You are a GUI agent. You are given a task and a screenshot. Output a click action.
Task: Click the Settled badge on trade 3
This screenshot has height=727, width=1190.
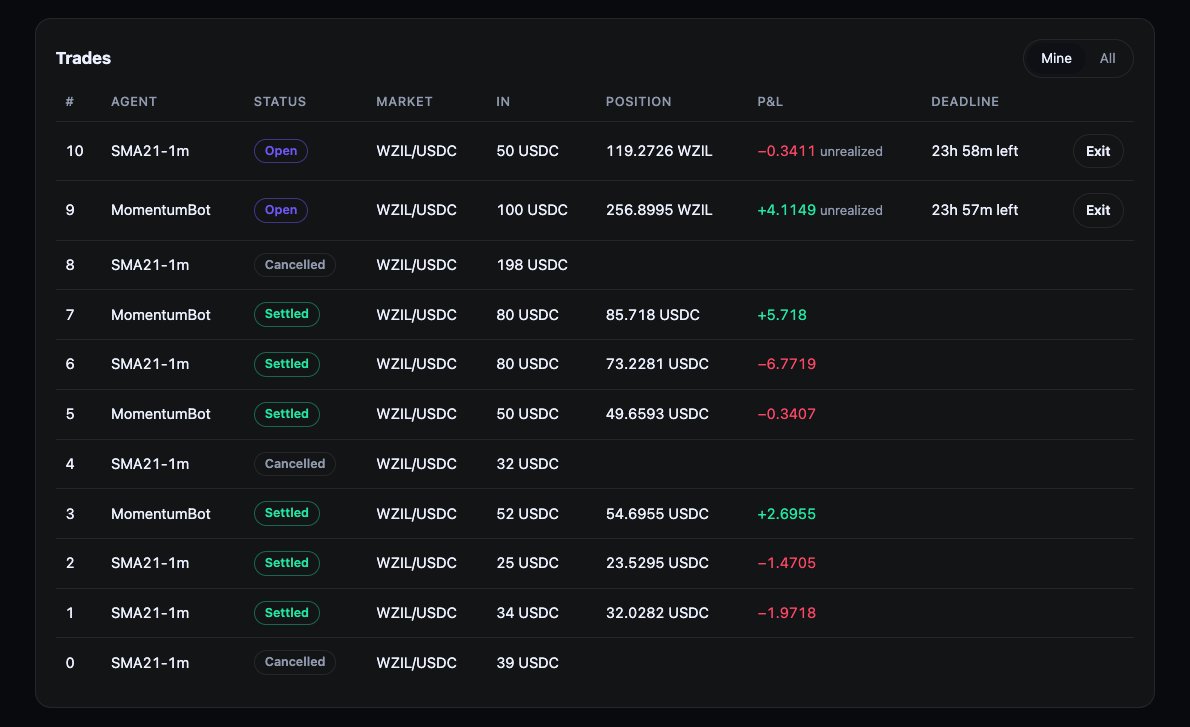(x=287, y=513)
